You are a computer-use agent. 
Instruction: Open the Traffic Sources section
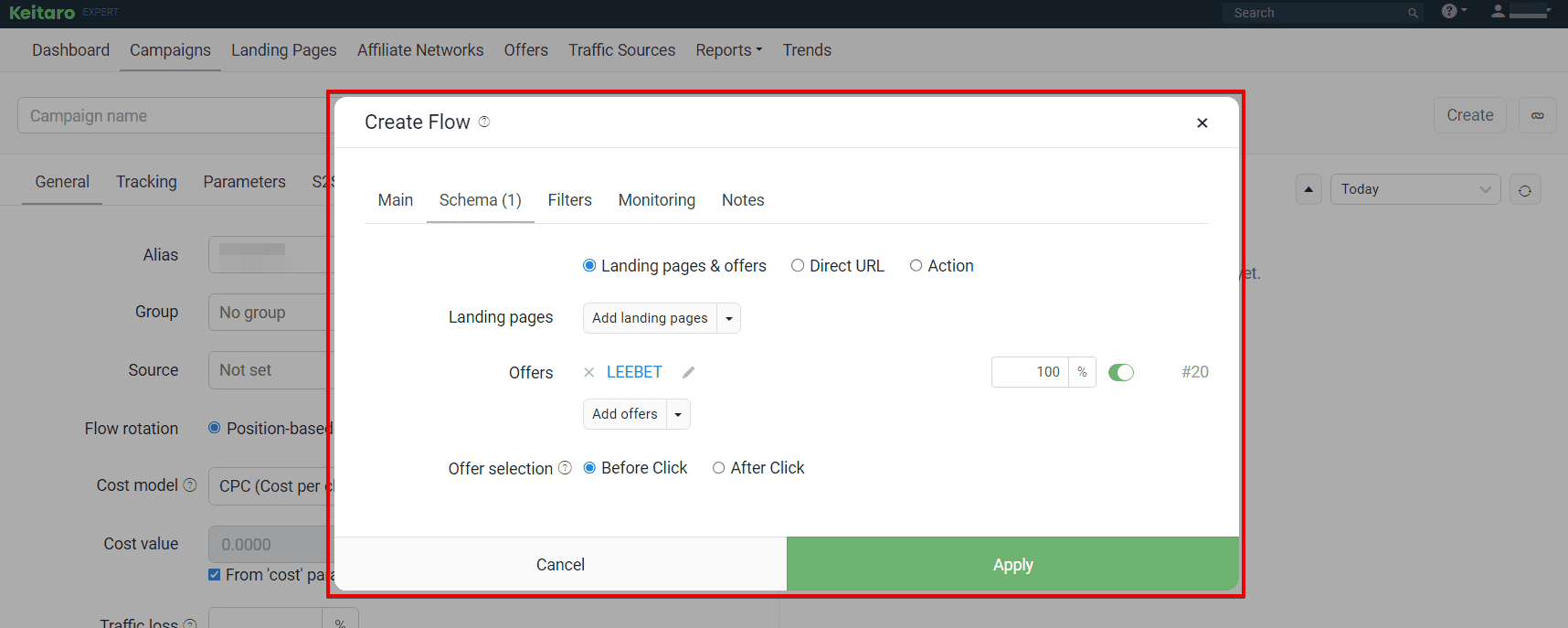pyautogui.click(x=622, y=50)
